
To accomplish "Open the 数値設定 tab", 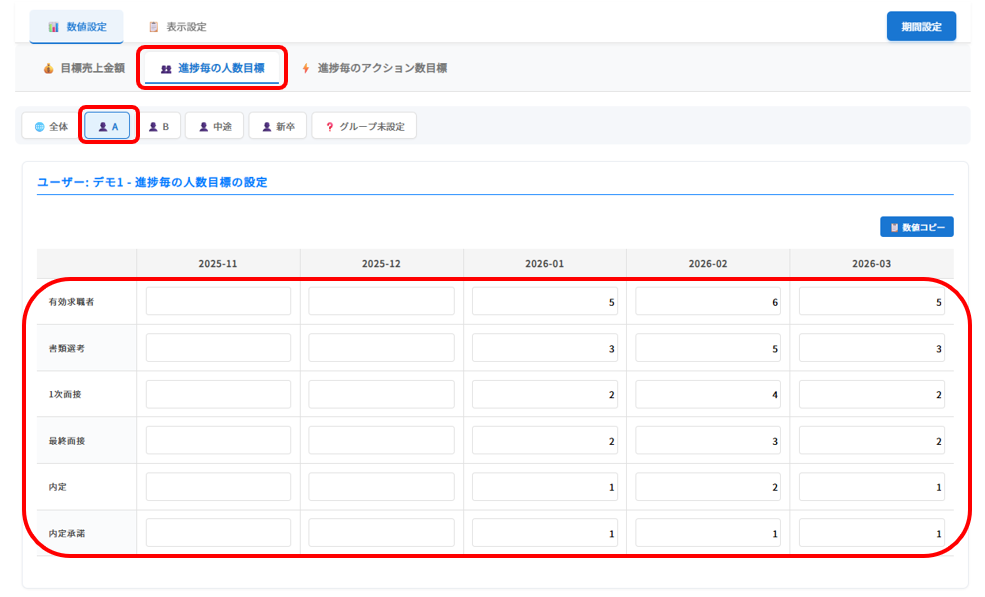I will [x=76, y=27].
